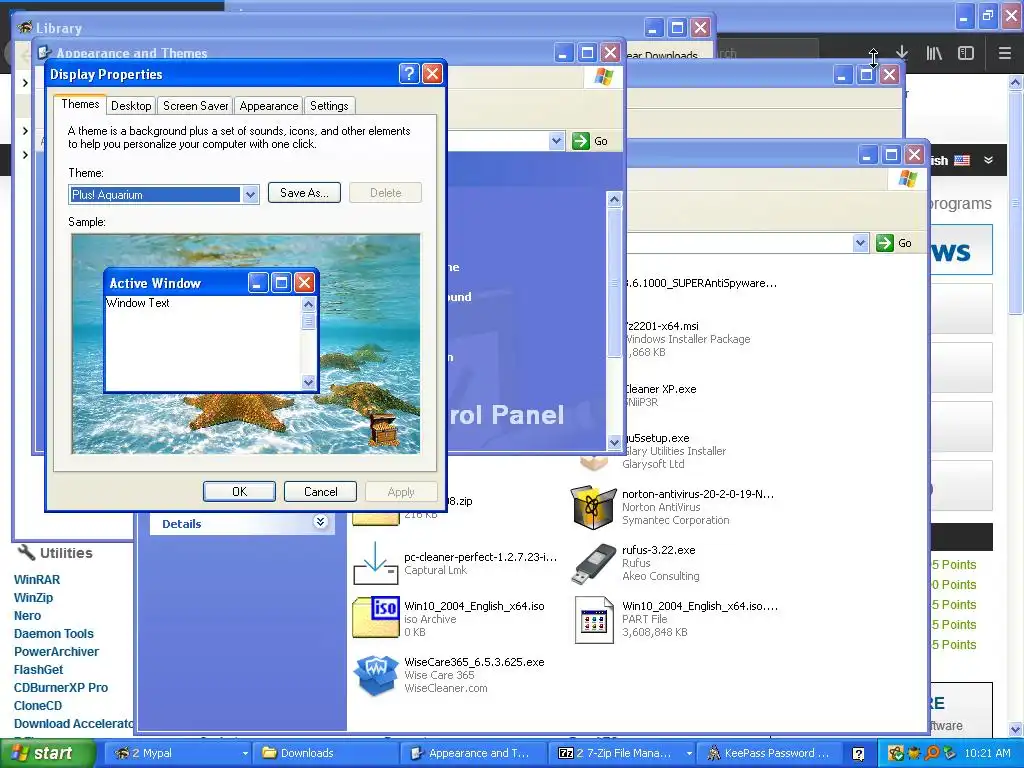The height and width of the screenshot is (768, 1024).
Task: Select the pc-cleaner-perfect download icon
Action: coord(376,563)
